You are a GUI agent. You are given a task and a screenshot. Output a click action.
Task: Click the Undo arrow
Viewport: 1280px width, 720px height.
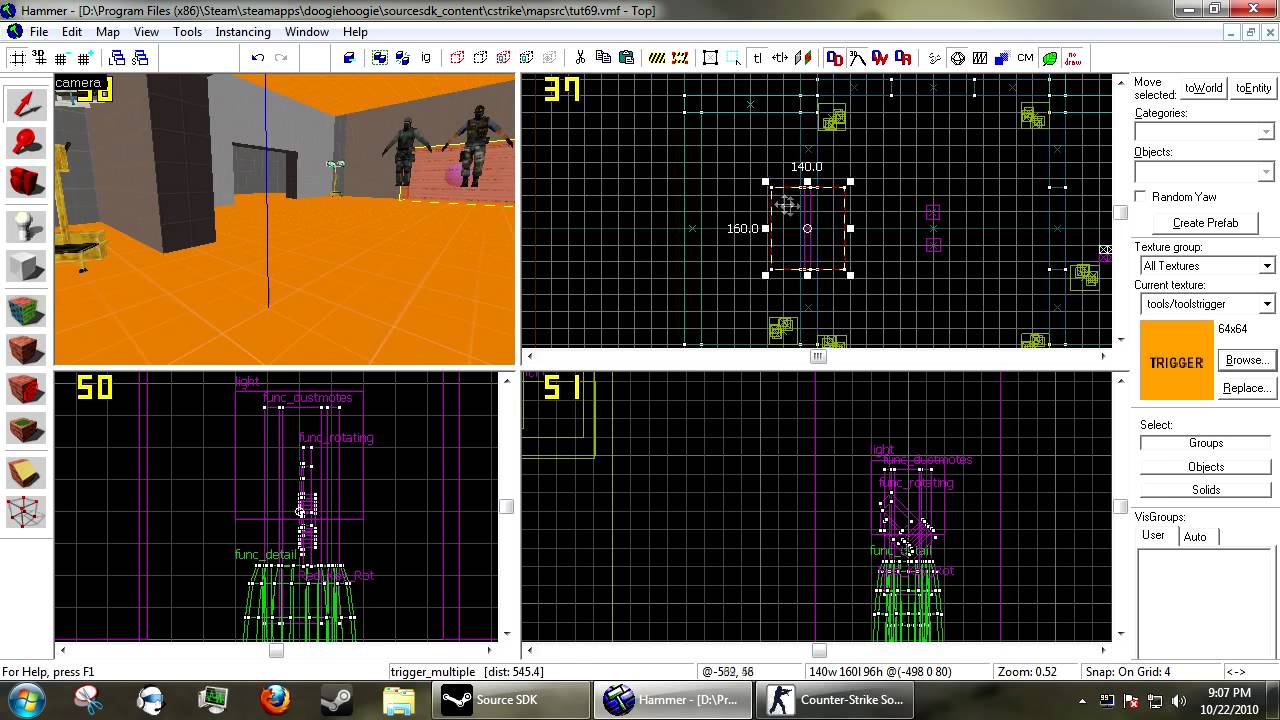(x=257, y=58)
